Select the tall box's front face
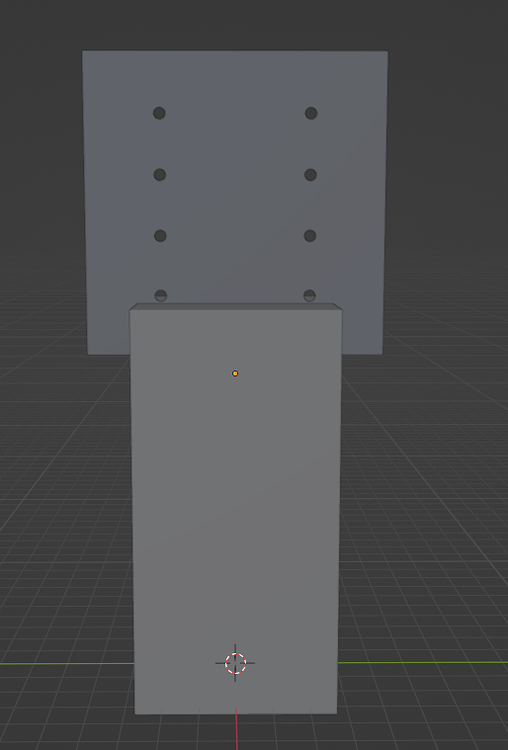Screen dimensions: 508x750 235,512
